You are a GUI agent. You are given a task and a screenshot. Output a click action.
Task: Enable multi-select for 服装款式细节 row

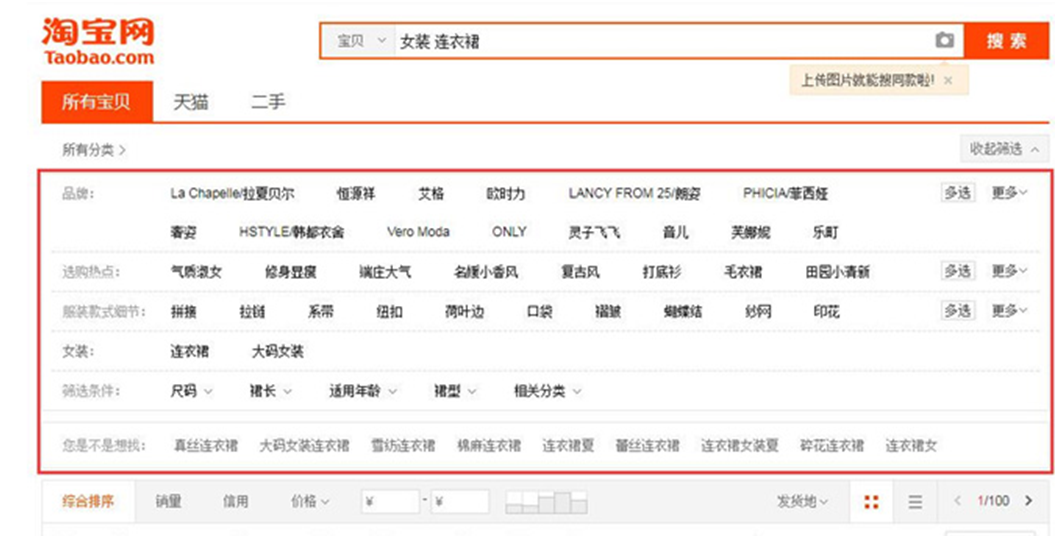(x=957, y=311)
